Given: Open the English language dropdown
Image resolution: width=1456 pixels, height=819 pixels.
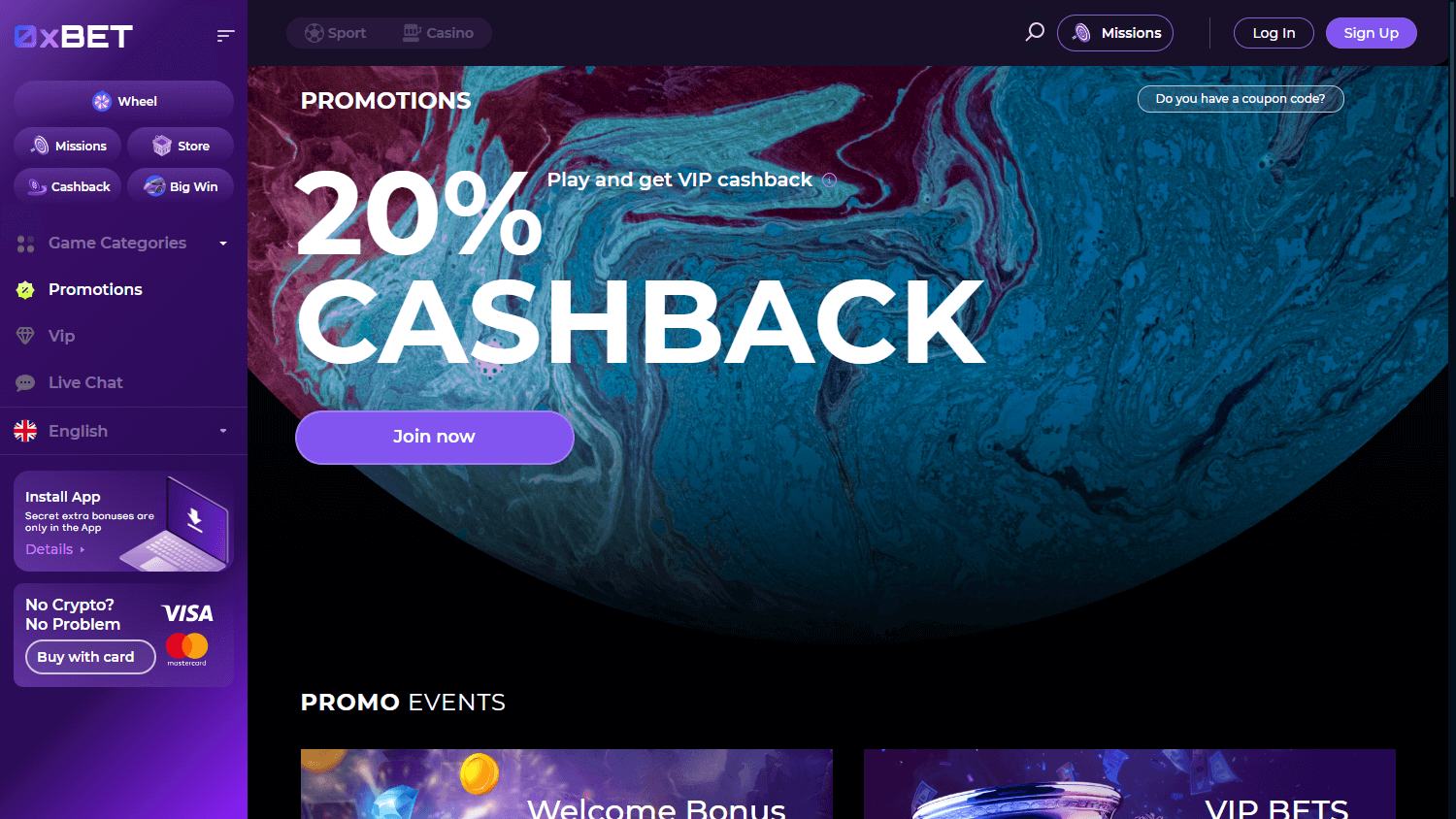Looking at the screenshot, I should pos(123,431).
